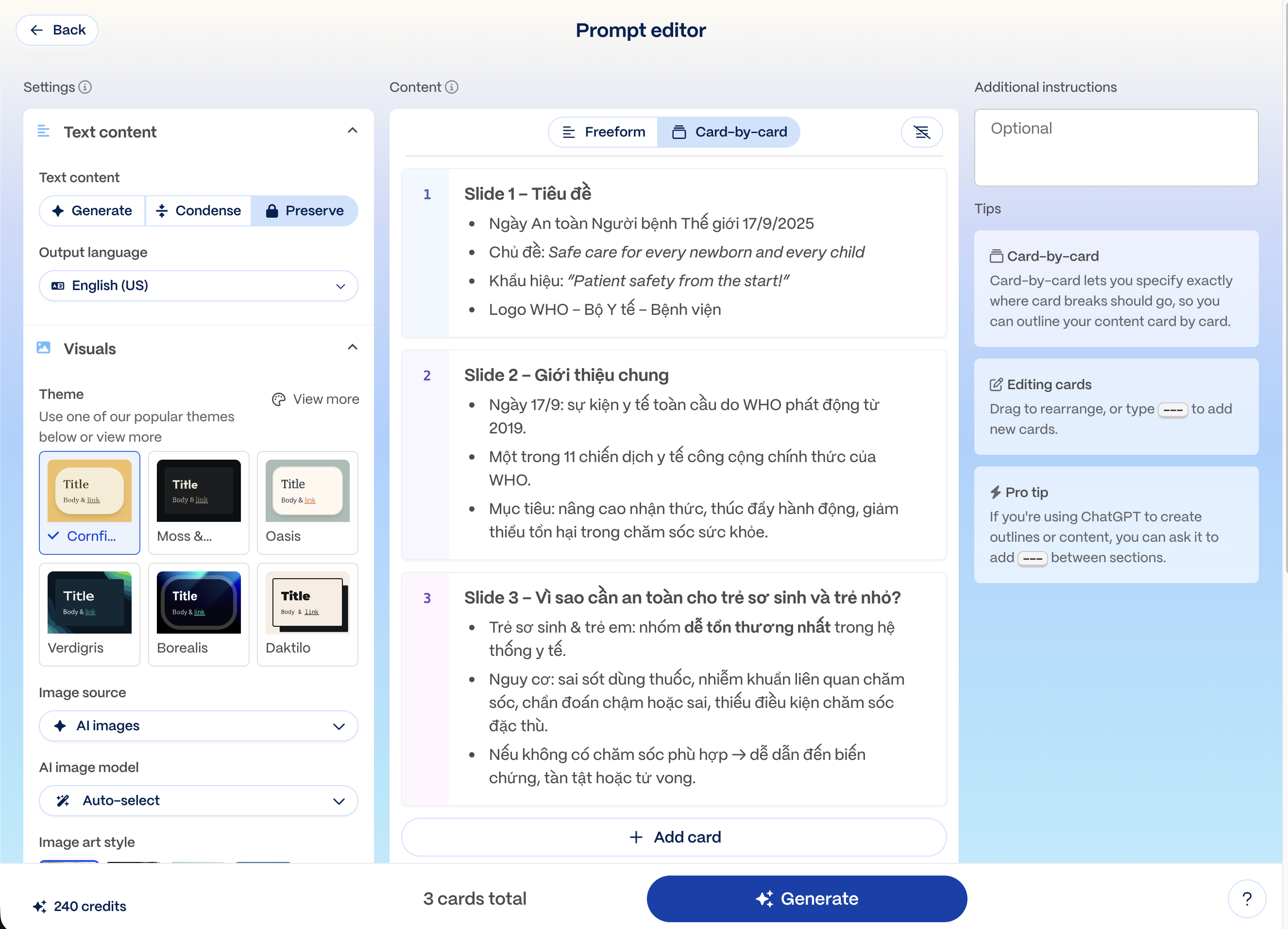Image resolution: width=1288 pixels, height=929 pixels.
Task: Click the Visuals section image icon
Action: [x=44, y=348]
